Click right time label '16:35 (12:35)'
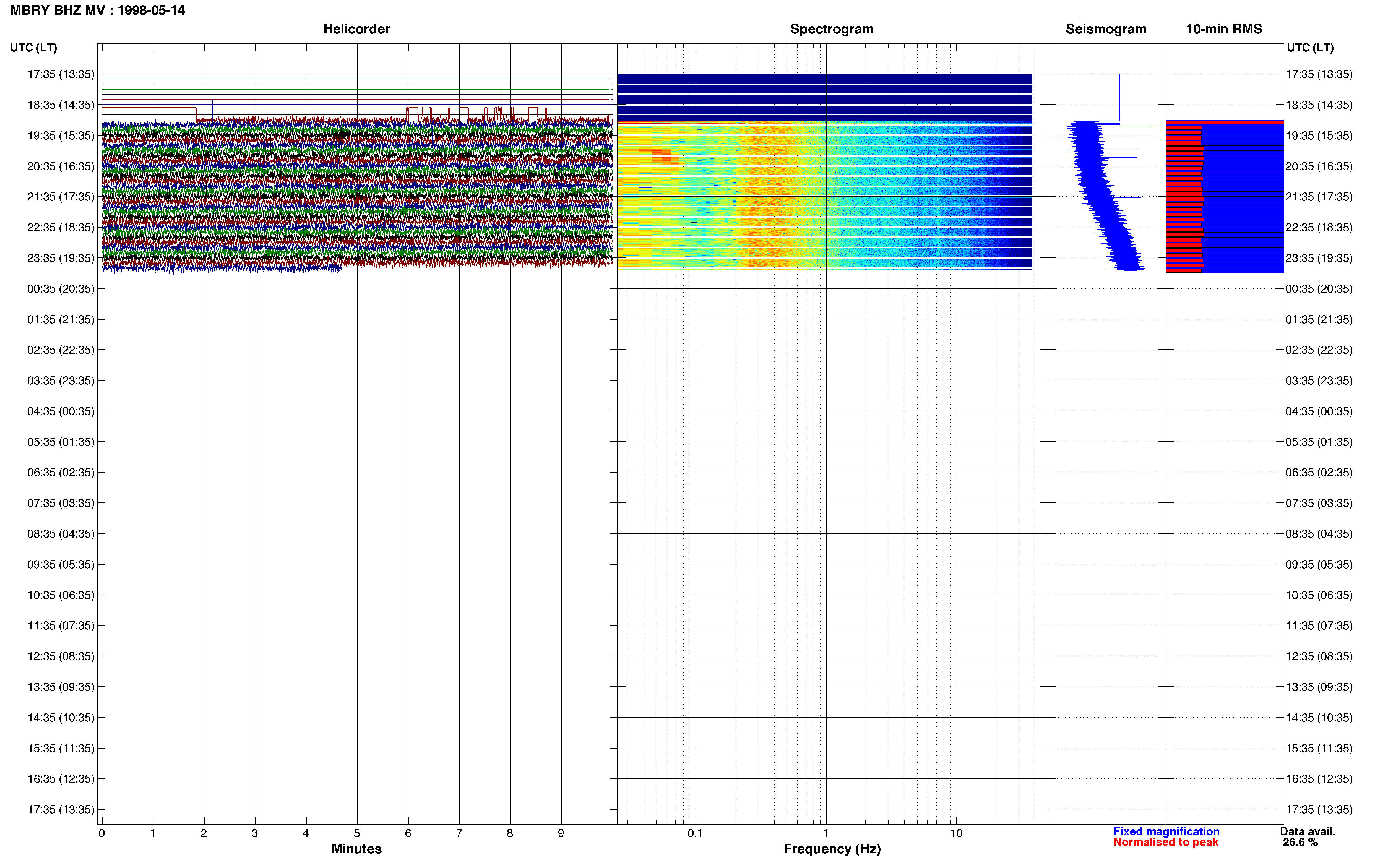Viewport: 1388px width, 868px height. [x=1319, y=779]
